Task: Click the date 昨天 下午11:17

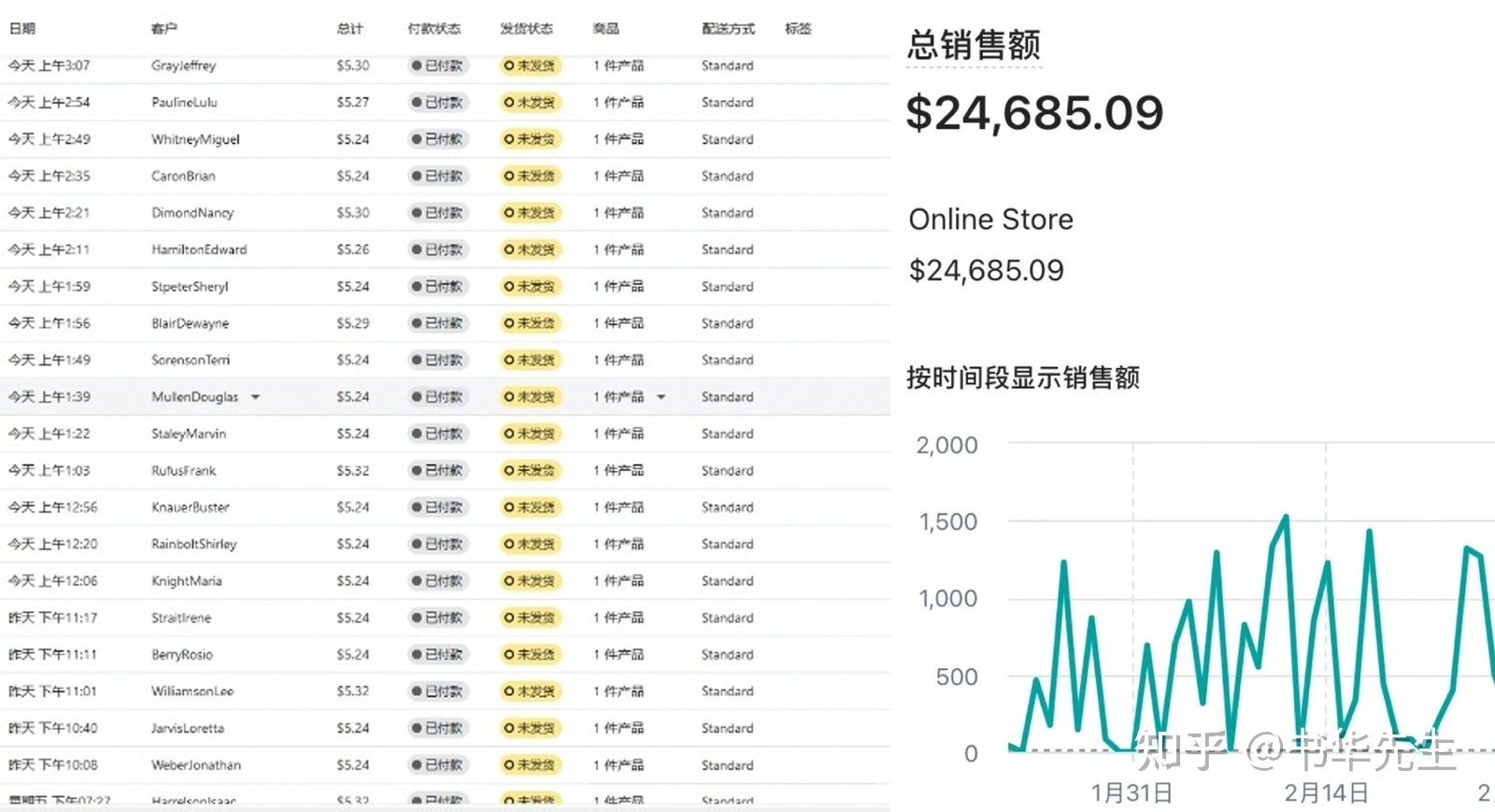Action: (52, 618)
